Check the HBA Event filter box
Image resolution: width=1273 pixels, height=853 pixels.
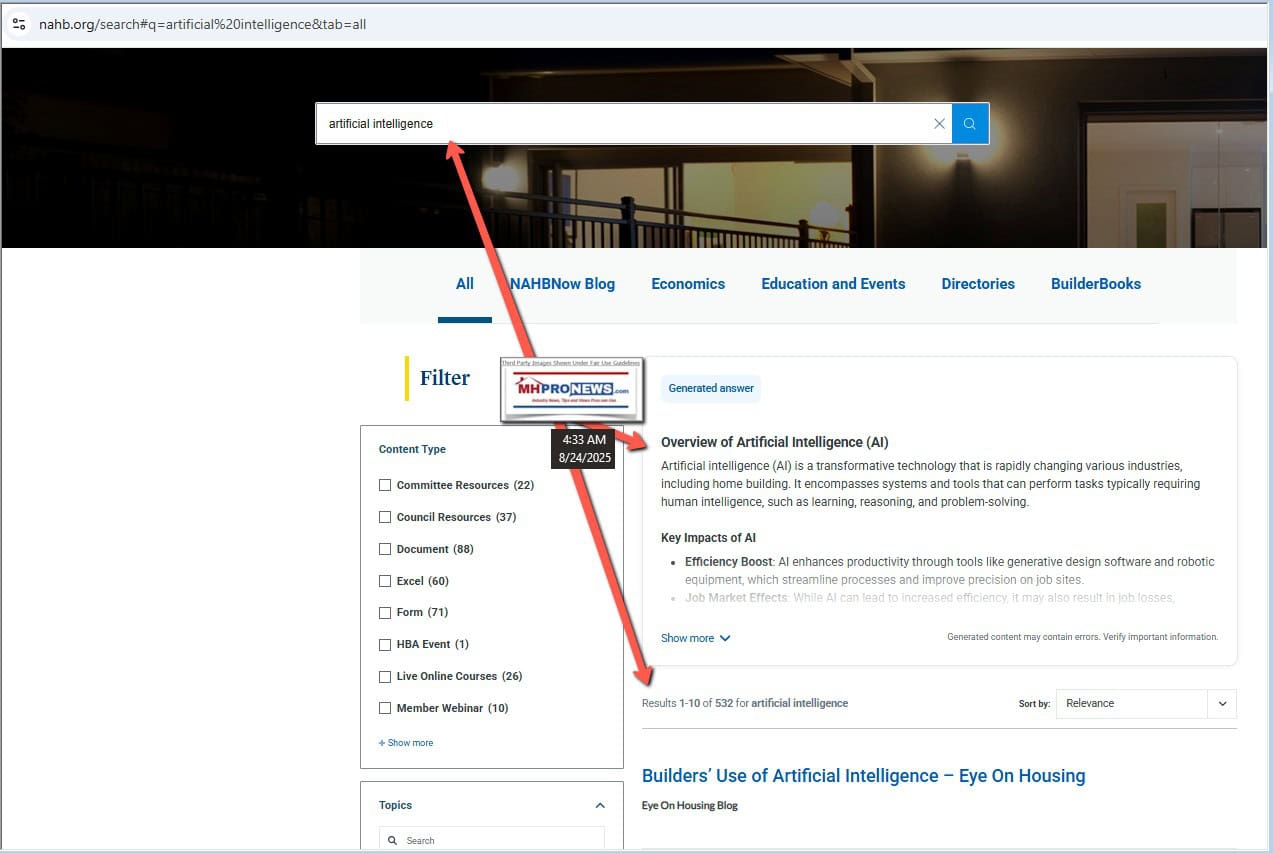pyautogui.click(x=385, y=644)
